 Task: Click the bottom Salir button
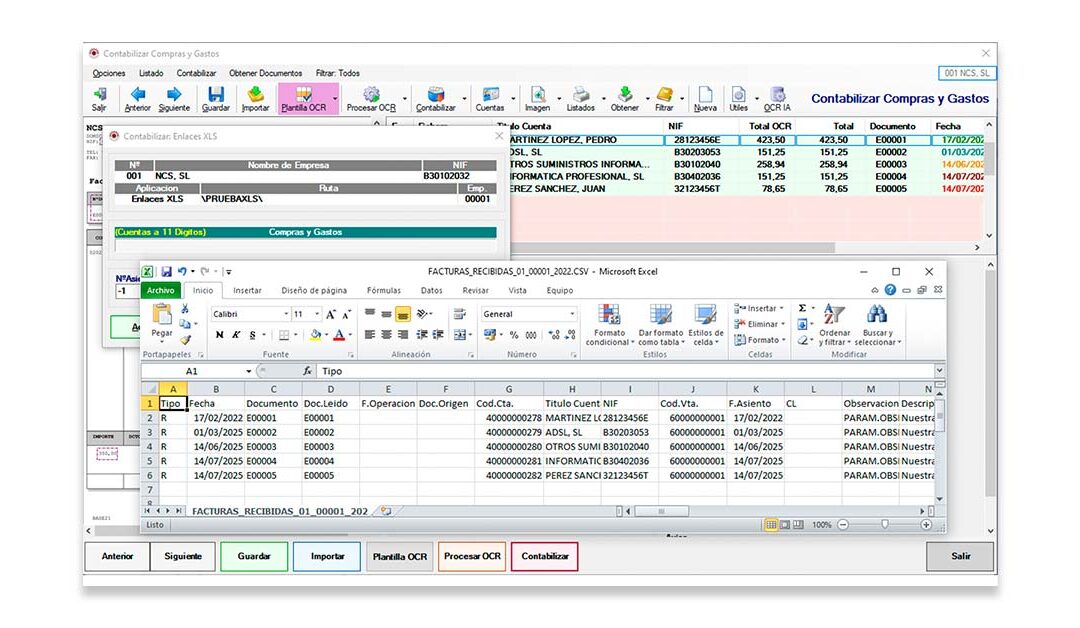pos(960,556)
